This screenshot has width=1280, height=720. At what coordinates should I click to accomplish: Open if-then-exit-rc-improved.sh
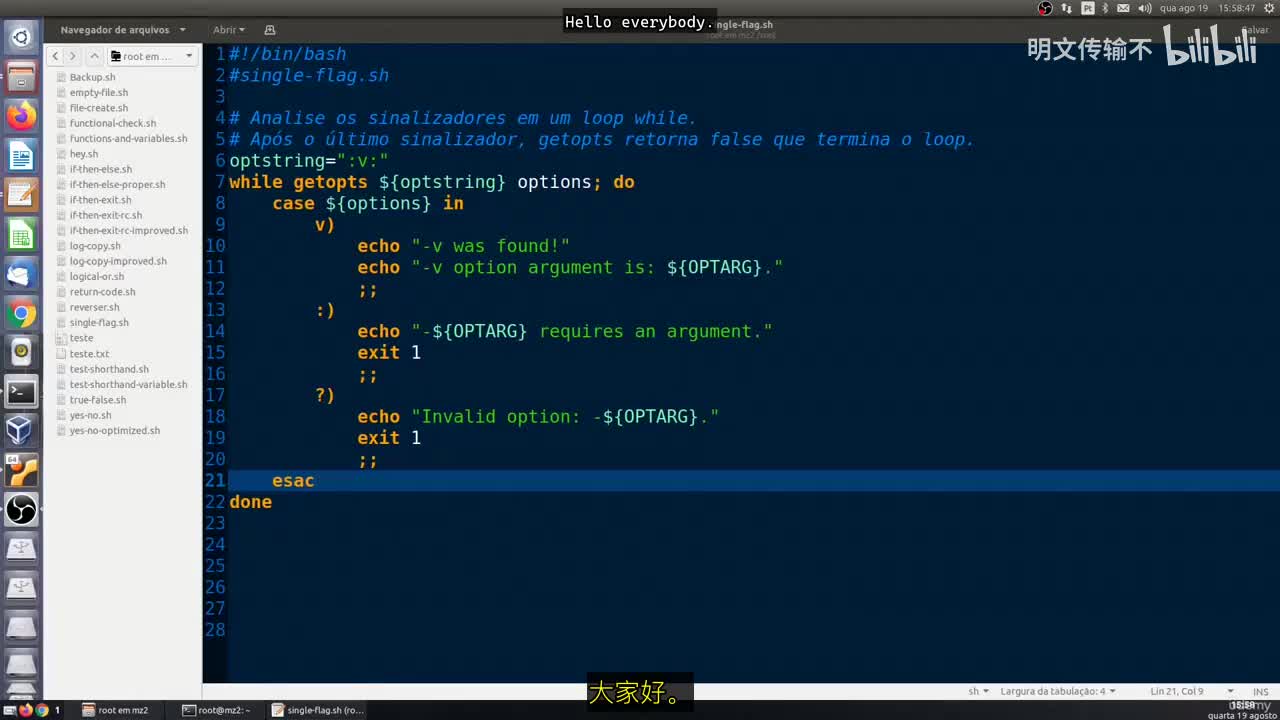click(128, 230)
